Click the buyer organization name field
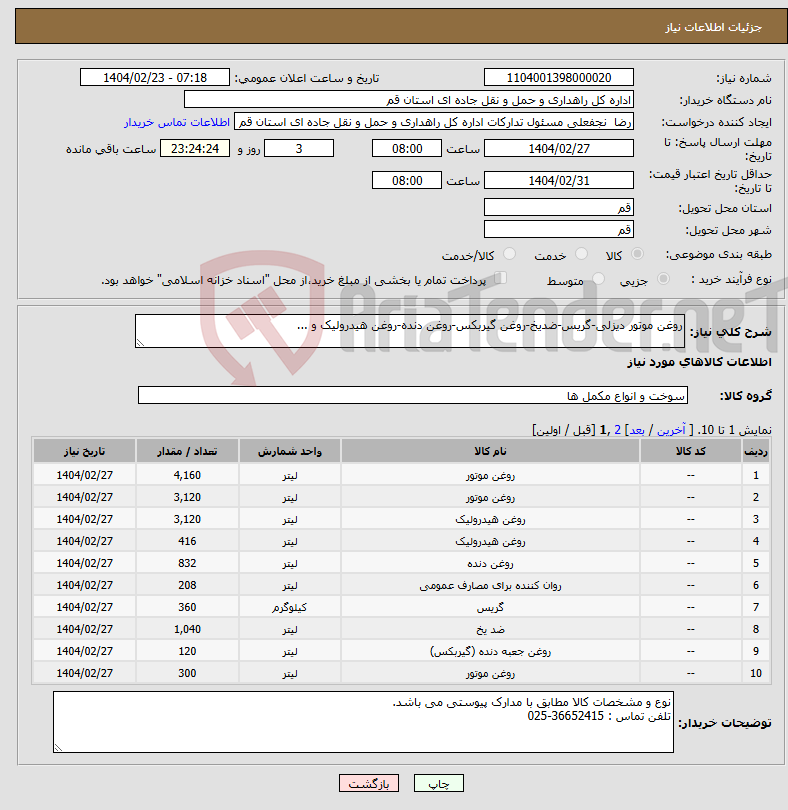The width and height of the screenshot is (788, 810). tap(409, 100)
